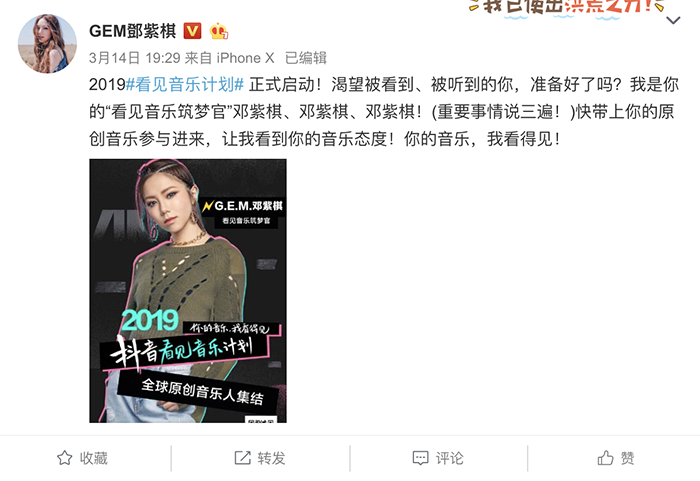Click the comment speech bubble icon
The image size is (700, 481).
421,458
